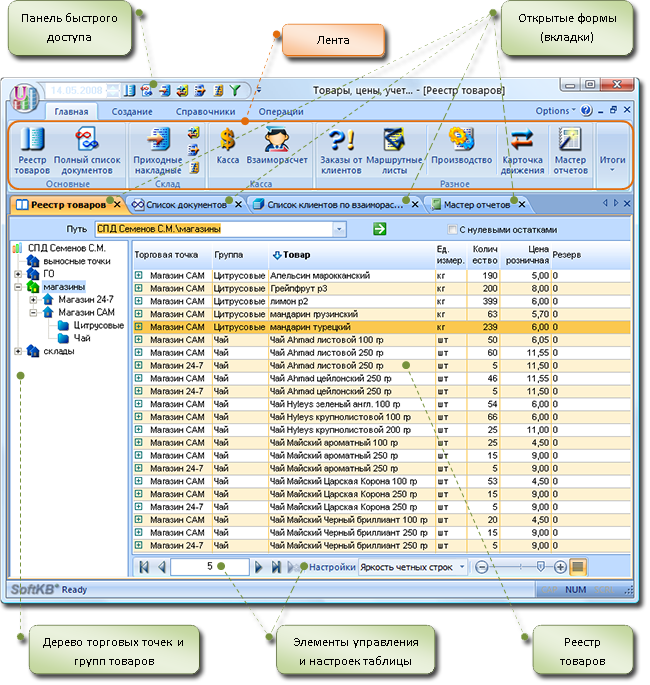
Task: Open Маршрутные листы in ribbon
Action: coord(394,150)
